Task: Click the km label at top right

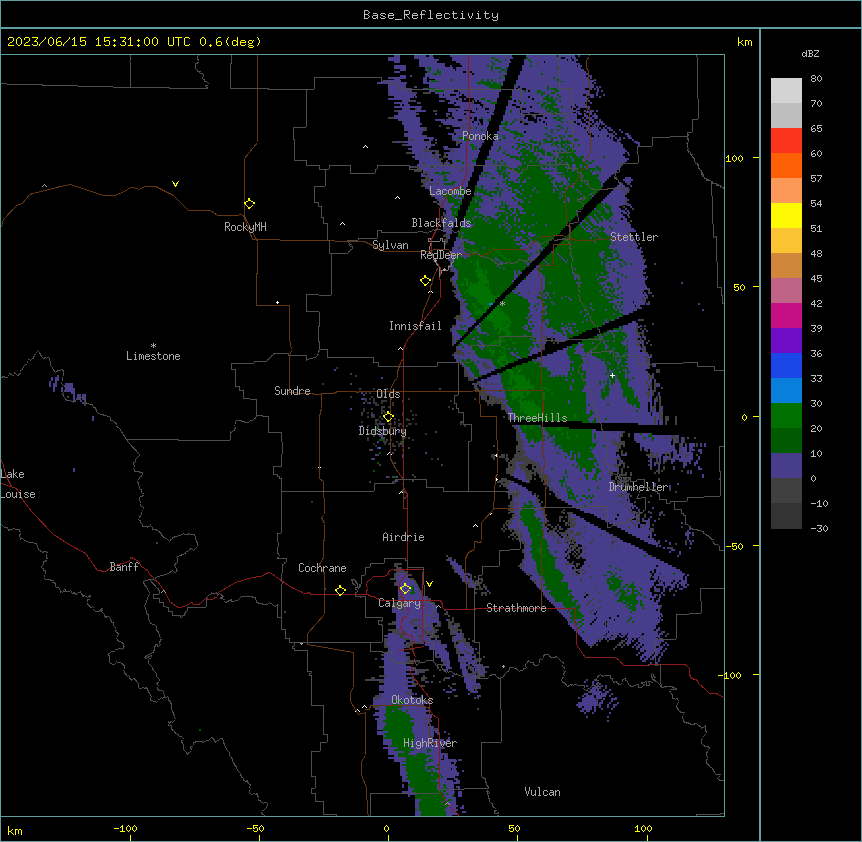Action: coord(744,42)
